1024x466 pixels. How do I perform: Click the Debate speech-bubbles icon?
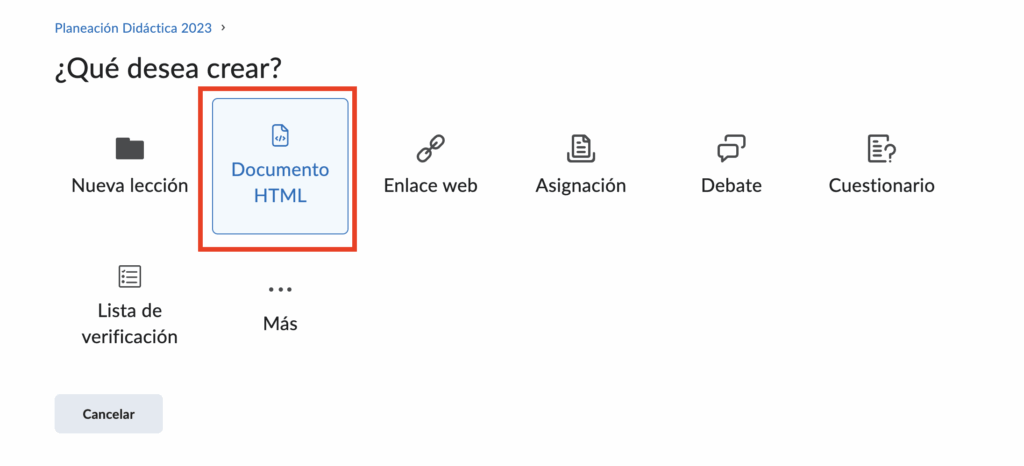point(731,149)
